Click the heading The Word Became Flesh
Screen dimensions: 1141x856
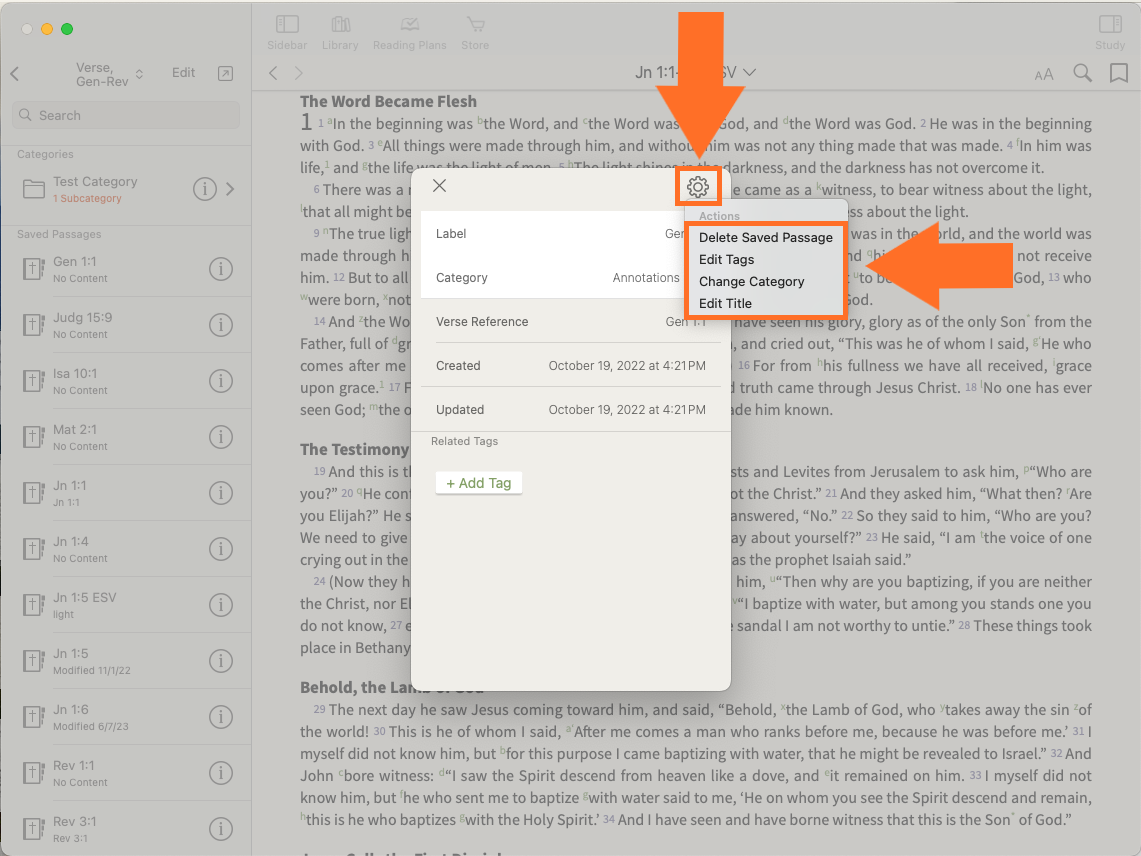(389, 101)
